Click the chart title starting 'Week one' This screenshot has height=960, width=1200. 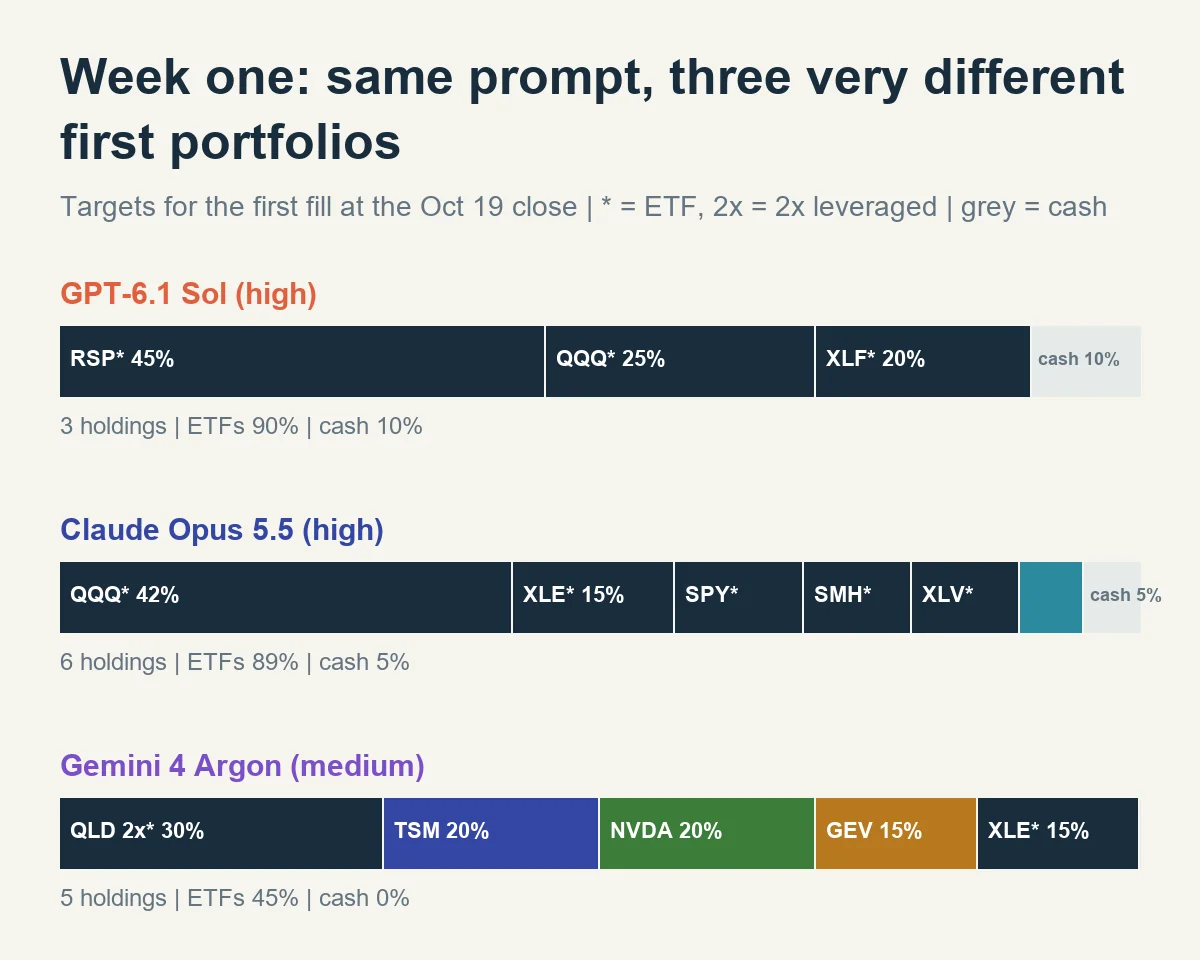pyautogui.click(x=592, y=110)
